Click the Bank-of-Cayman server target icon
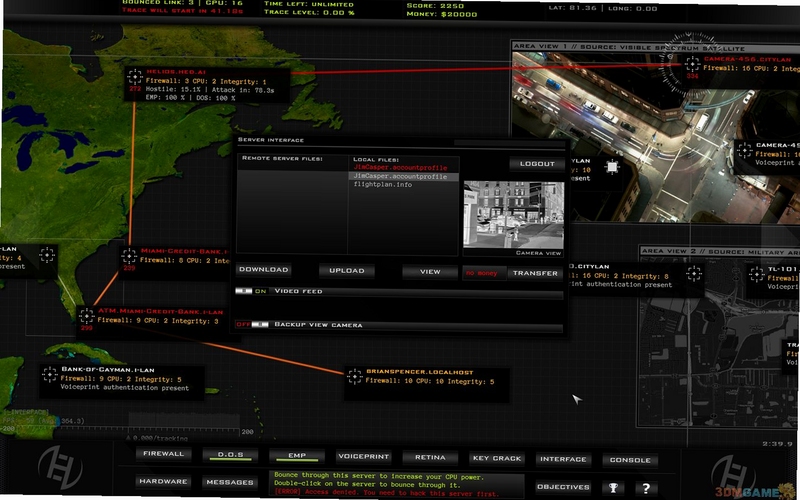Screen dimensions: 800x500 click(49, 374)
